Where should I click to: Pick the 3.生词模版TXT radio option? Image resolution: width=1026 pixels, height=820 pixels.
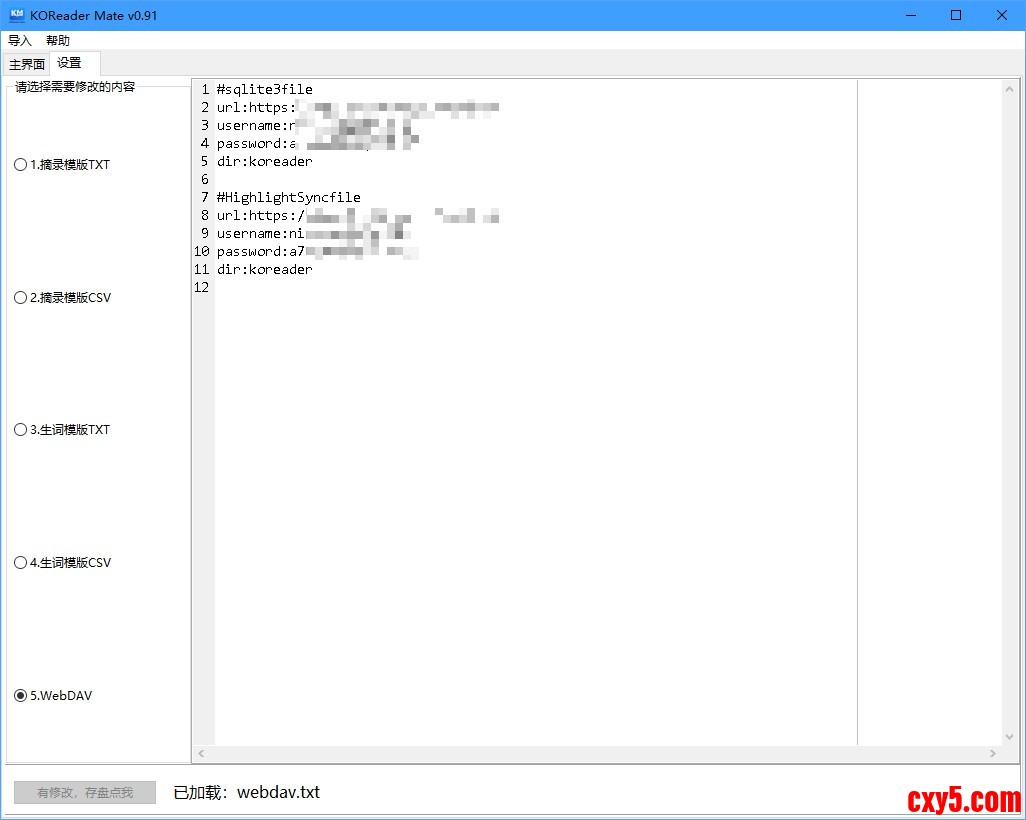[62, 430]
